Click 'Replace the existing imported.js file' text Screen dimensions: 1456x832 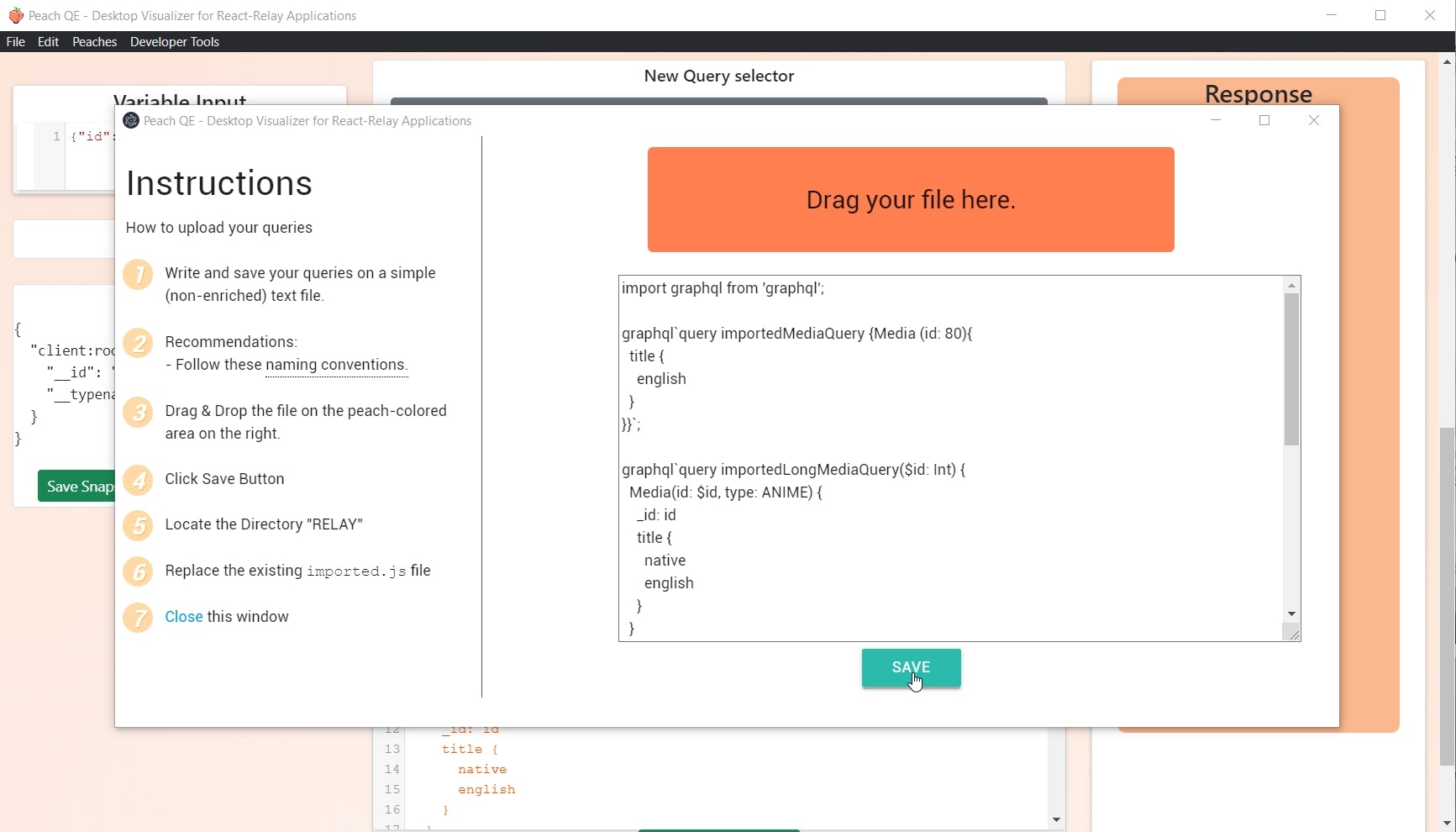click(298, 571)
